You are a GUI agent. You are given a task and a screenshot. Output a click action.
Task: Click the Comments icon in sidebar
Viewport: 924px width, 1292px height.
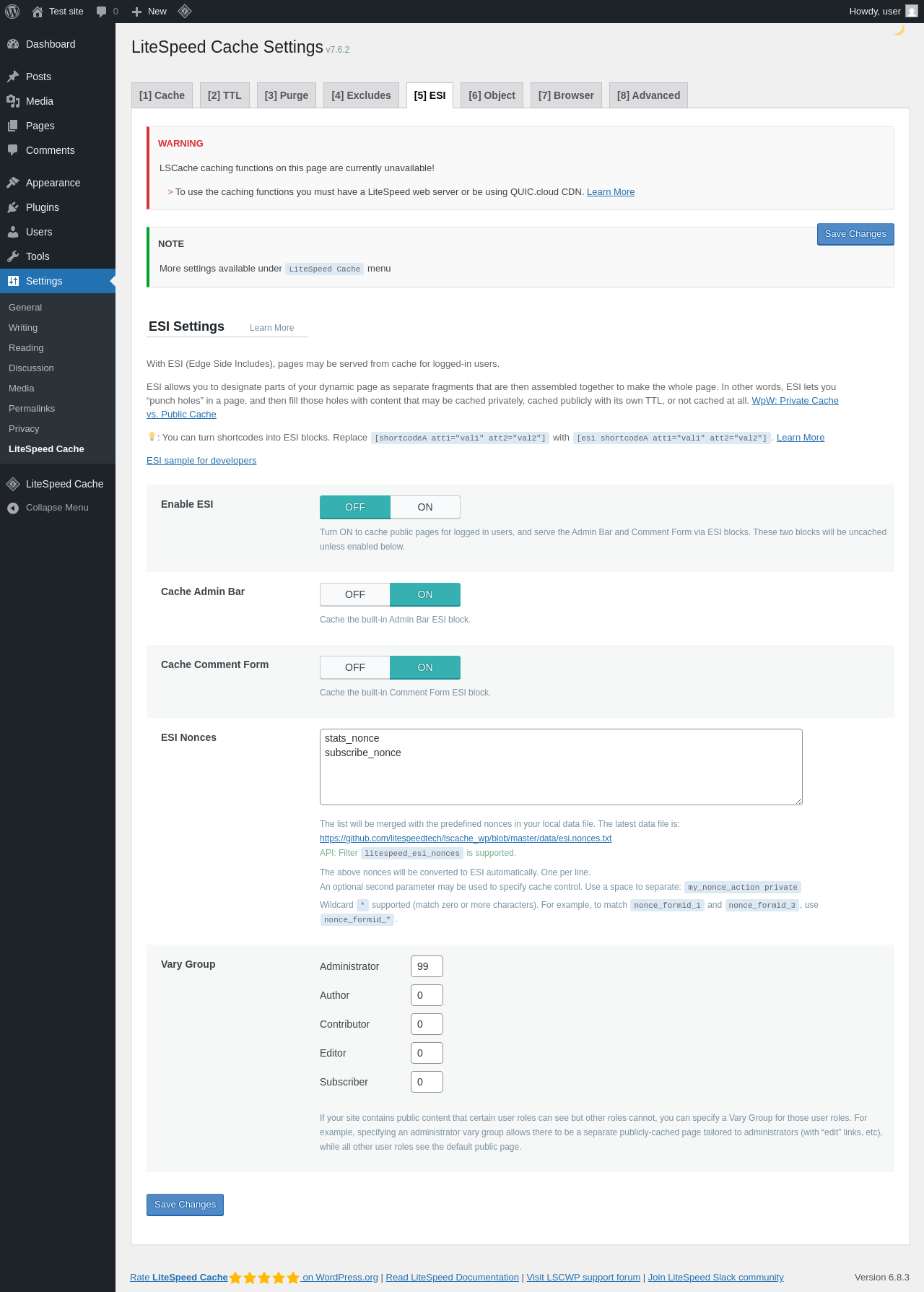tap(13, 150)
